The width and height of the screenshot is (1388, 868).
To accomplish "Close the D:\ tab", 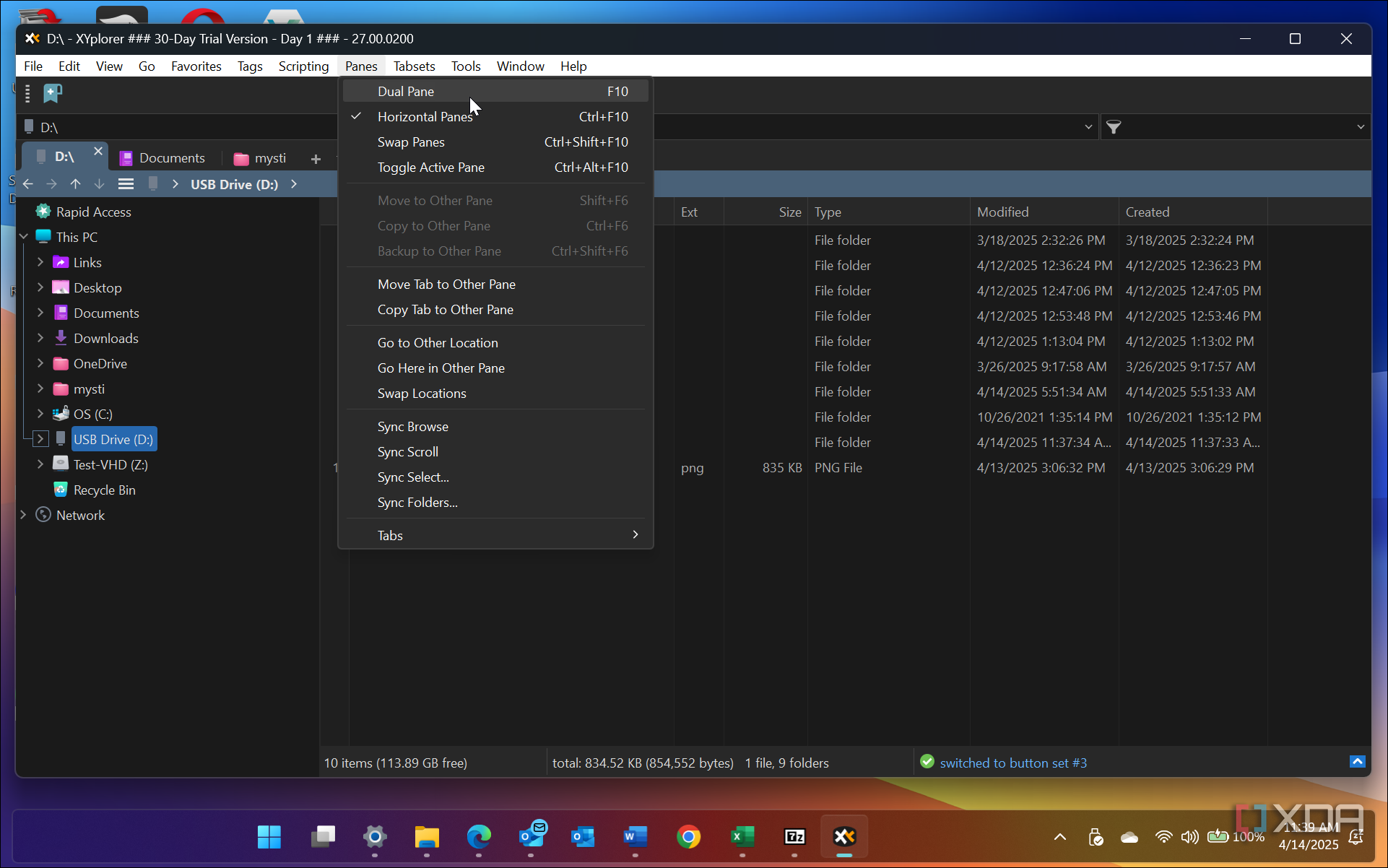I will pos(98,151).
